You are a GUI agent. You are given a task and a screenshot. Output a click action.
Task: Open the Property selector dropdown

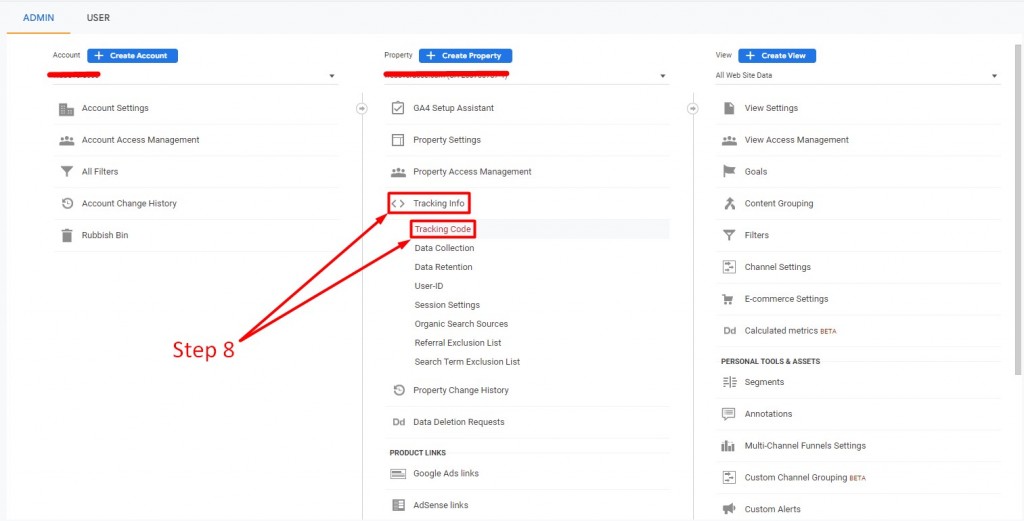[526, 76]
